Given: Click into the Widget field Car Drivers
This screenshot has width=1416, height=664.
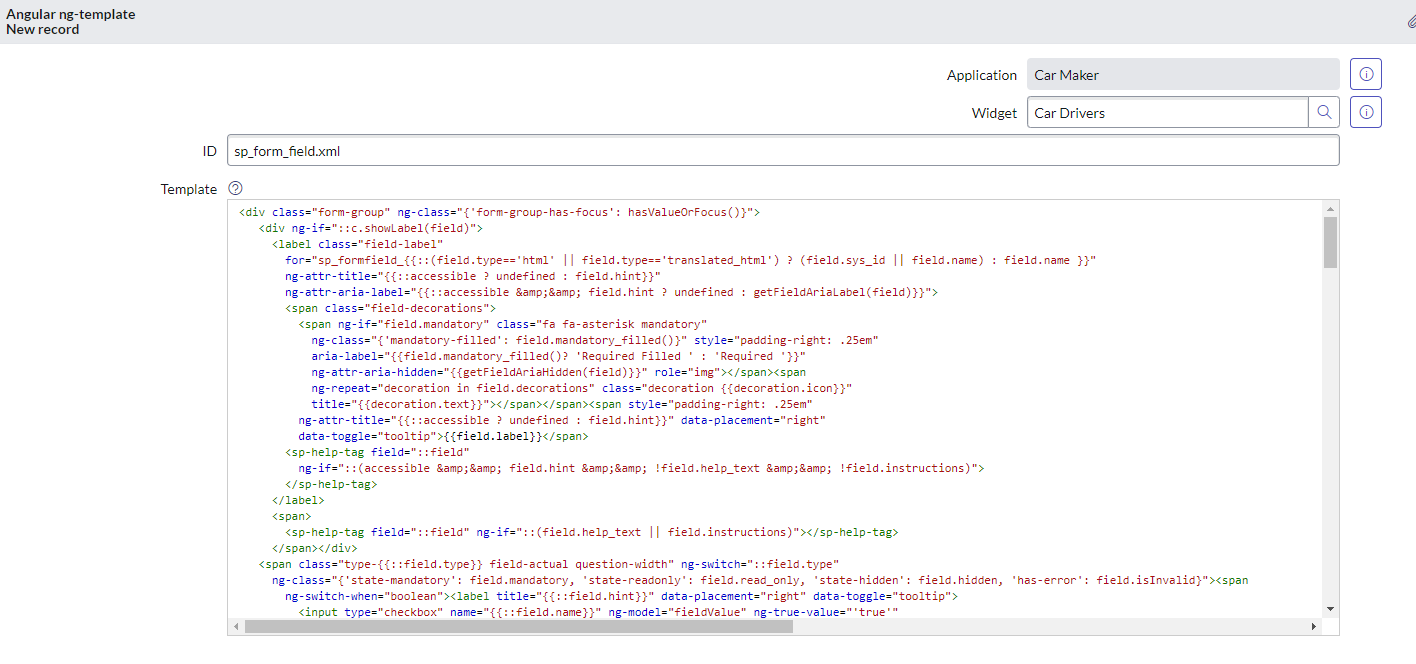Looking at the screenshot, I should 1166,113.
